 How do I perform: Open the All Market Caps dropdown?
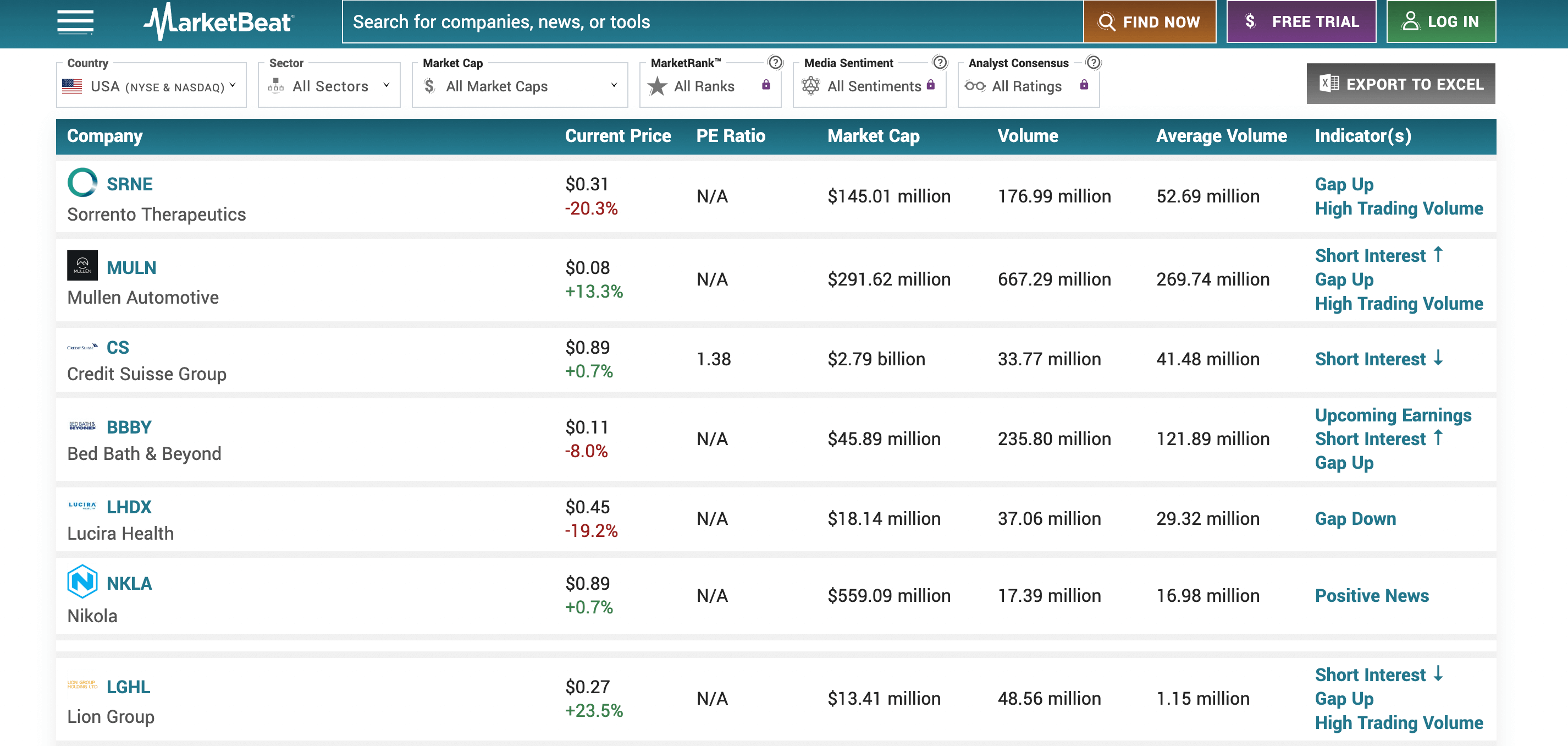(x=520, y=85)
